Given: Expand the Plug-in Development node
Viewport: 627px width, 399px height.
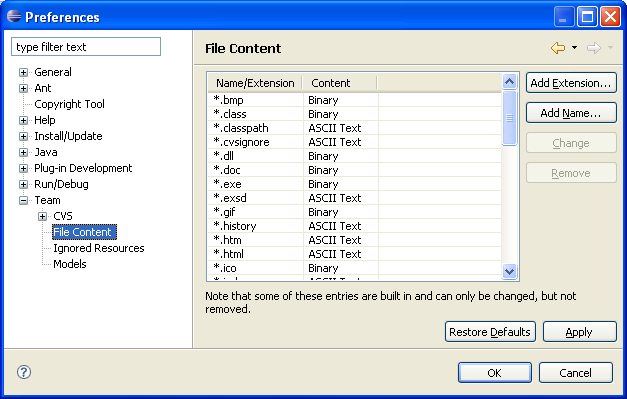Looking at the screenshot, I should point(23,168).
